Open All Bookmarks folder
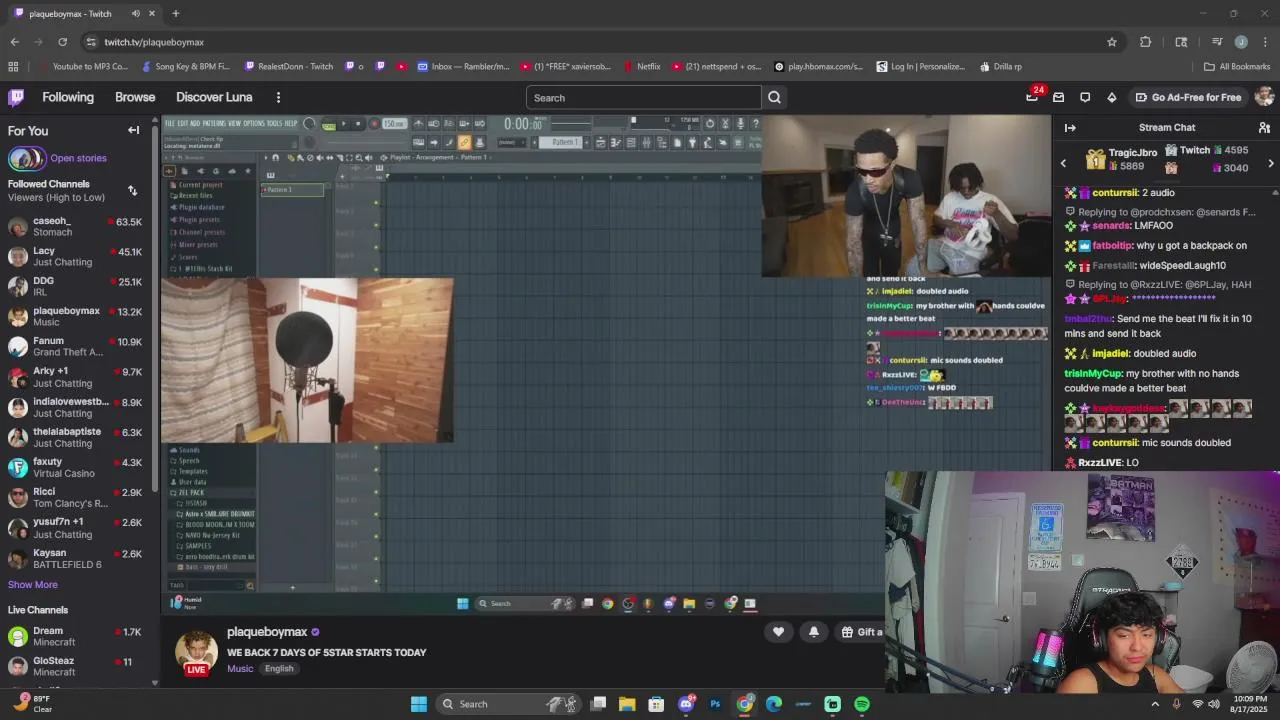 1237,67
